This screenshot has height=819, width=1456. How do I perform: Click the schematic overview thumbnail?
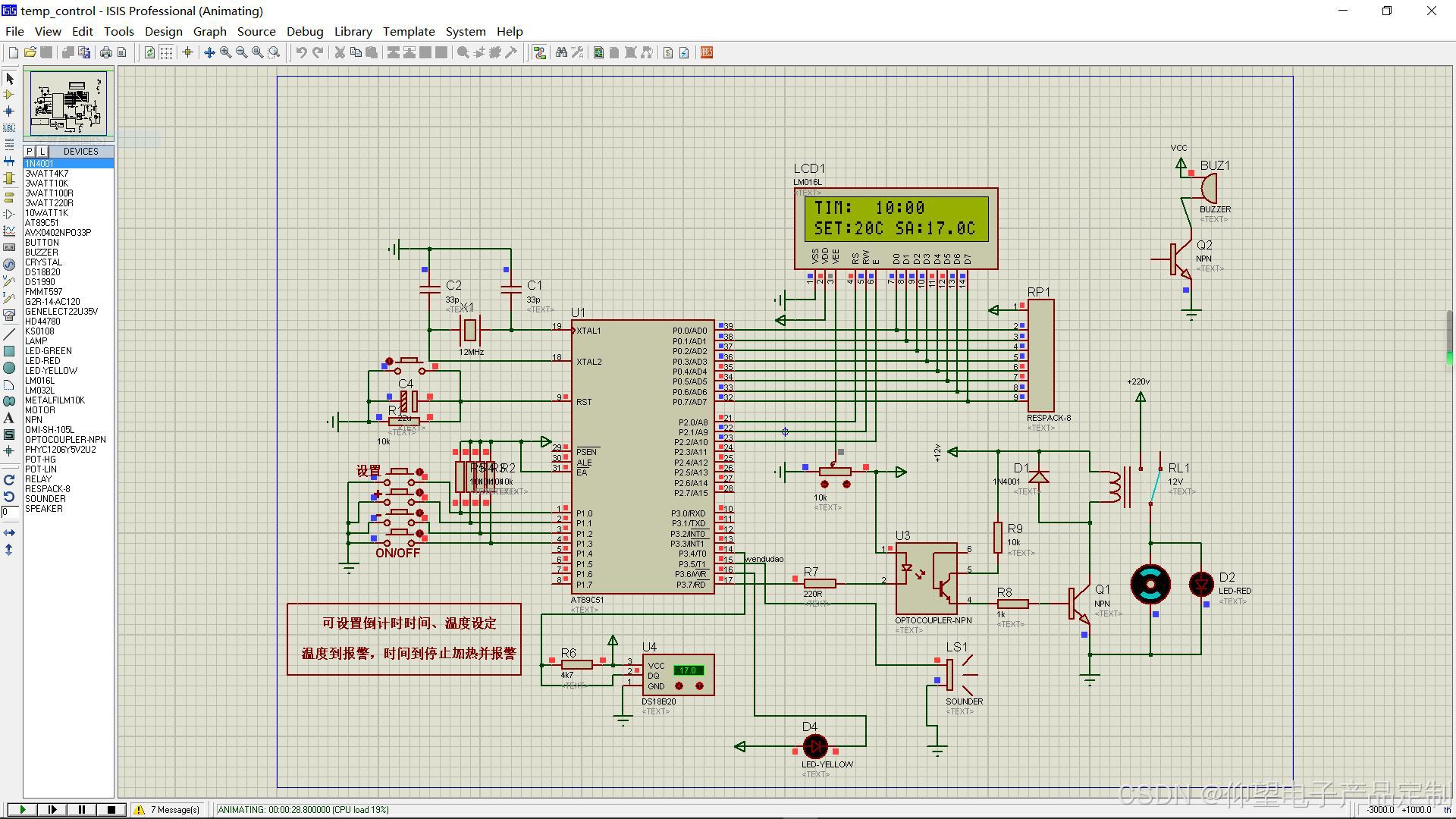point(68,103)
